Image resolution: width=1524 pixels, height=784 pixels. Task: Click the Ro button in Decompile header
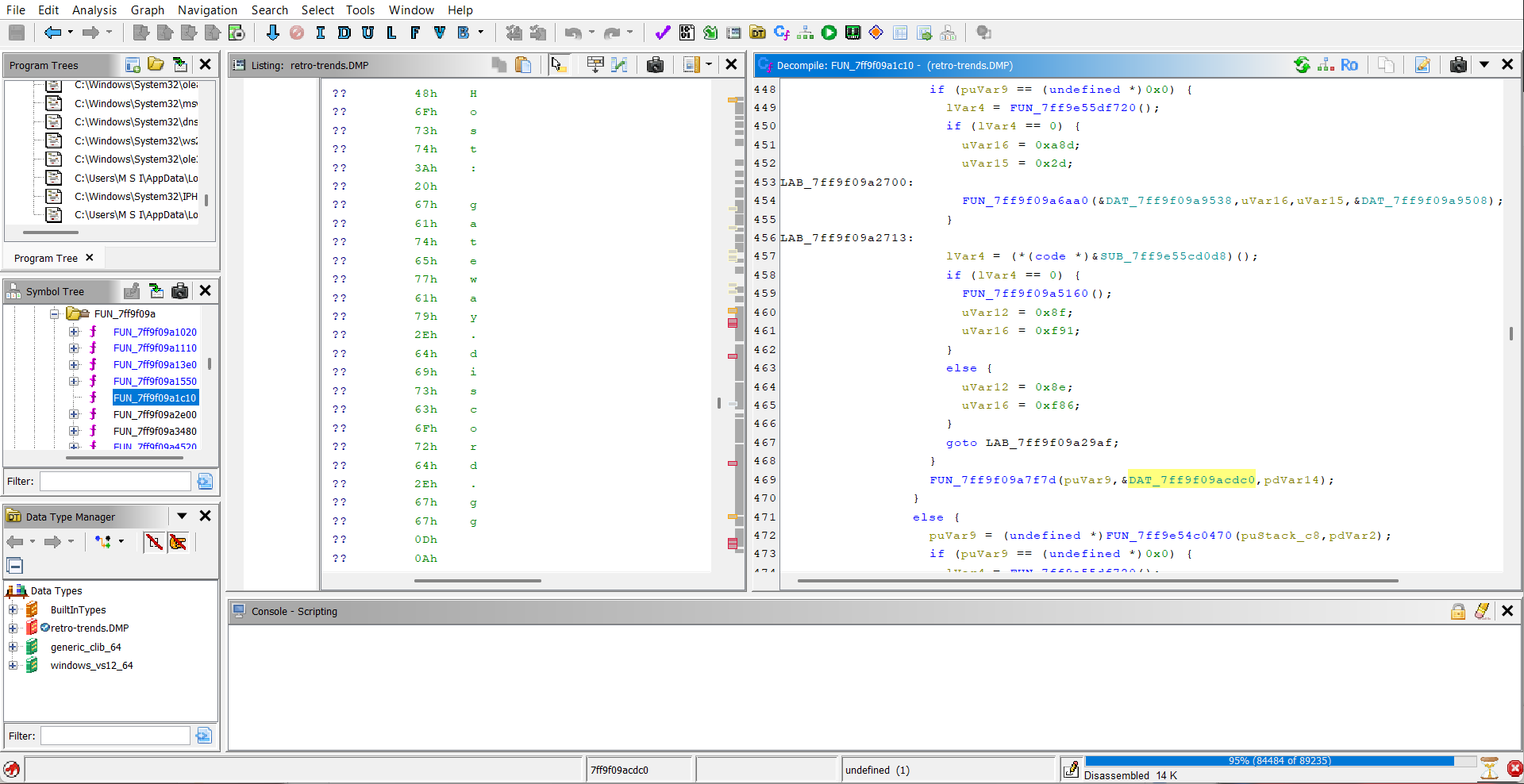coord(1349,65)
